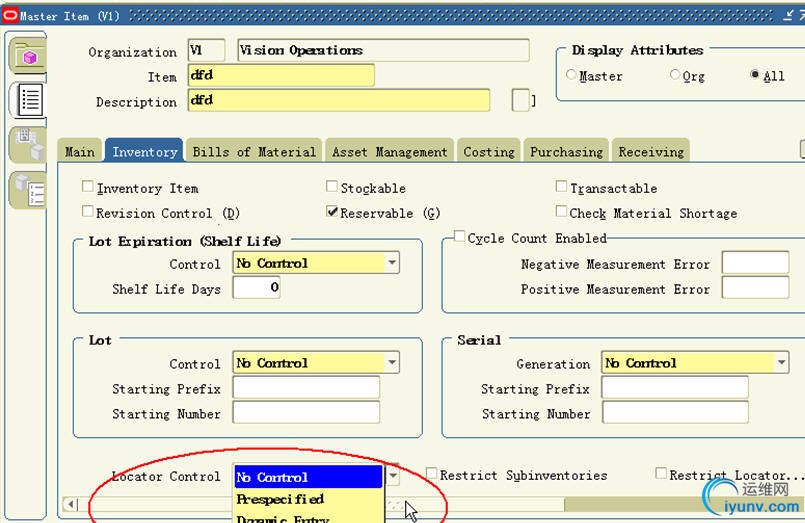Open the organization assignment icon in sidebar

[x=29, y=144]
